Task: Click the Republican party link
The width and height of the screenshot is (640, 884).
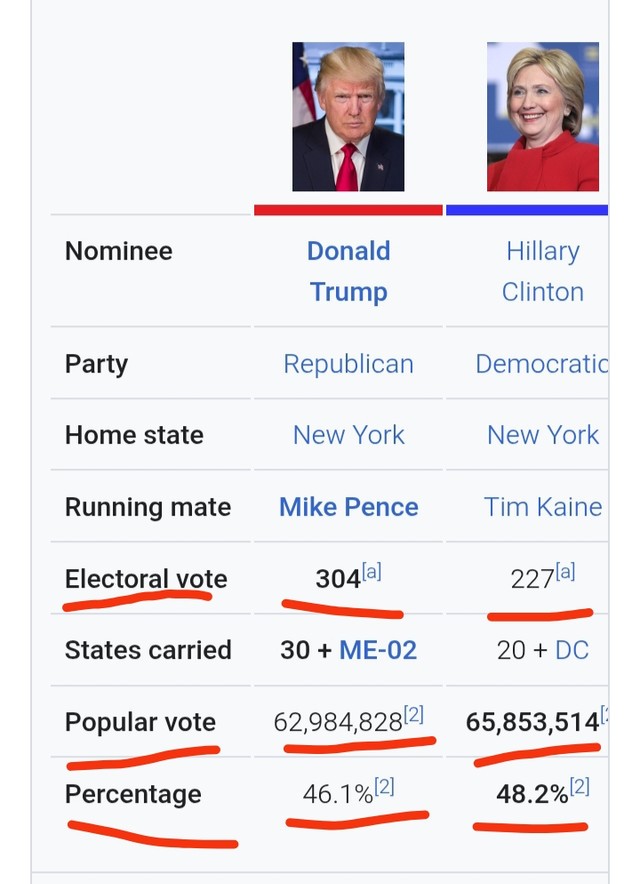Action: tap(348, 364)
